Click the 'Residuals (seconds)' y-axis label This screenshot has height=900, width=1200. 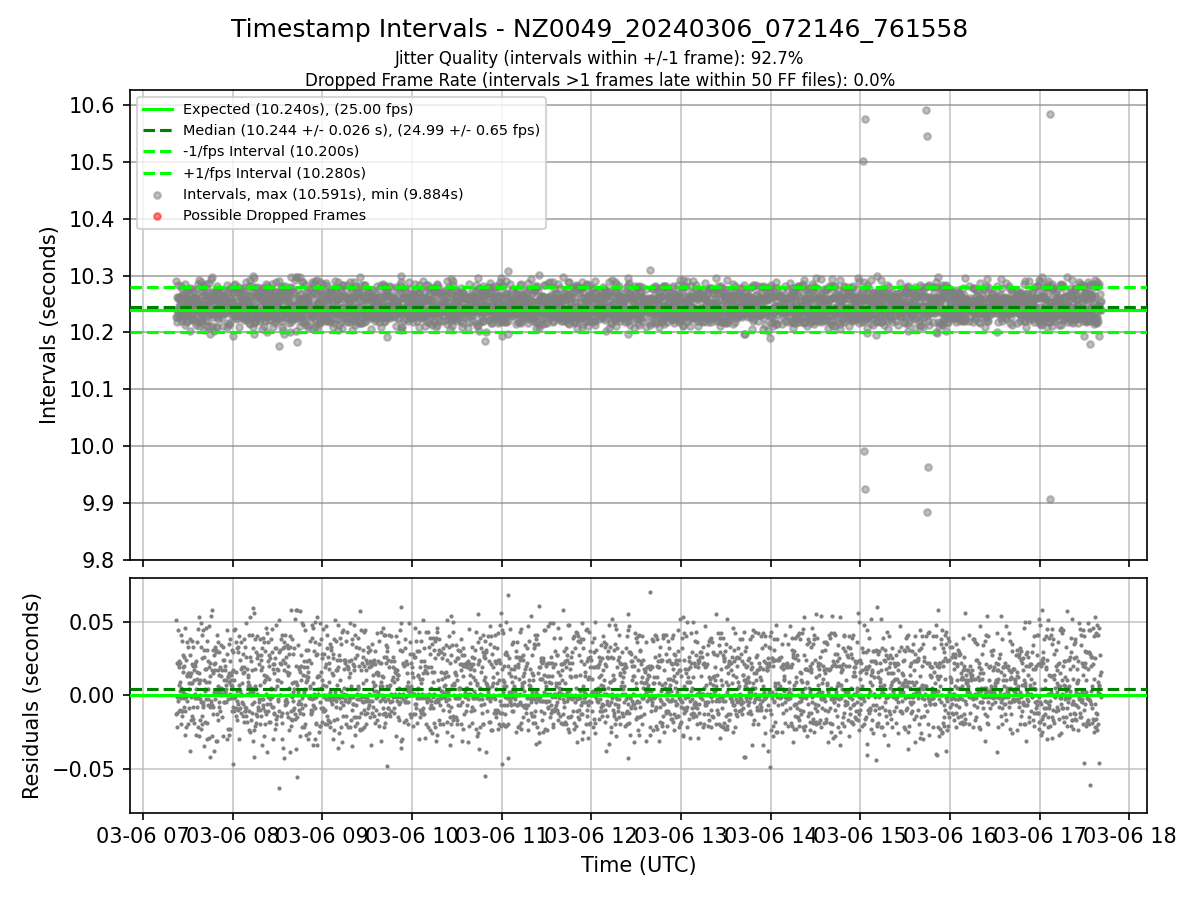tap(31, 696)
